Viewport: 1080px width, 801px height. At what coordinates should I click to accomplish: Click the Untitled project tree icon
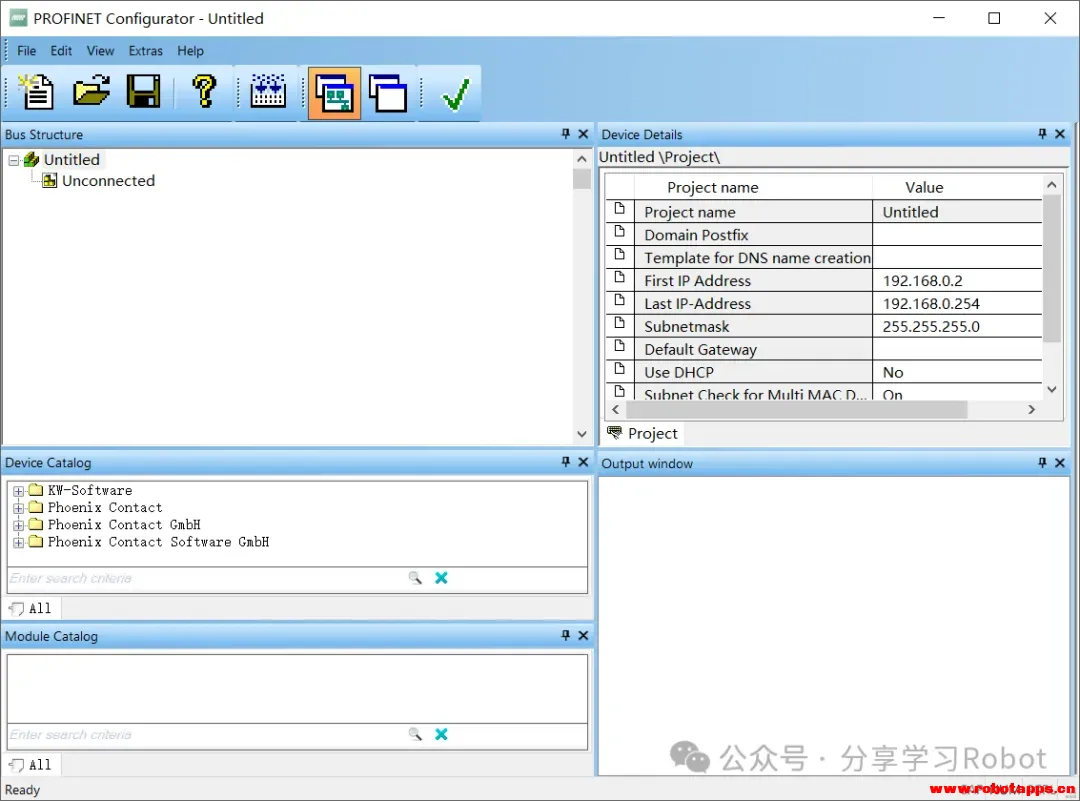[x=31, y=160]
